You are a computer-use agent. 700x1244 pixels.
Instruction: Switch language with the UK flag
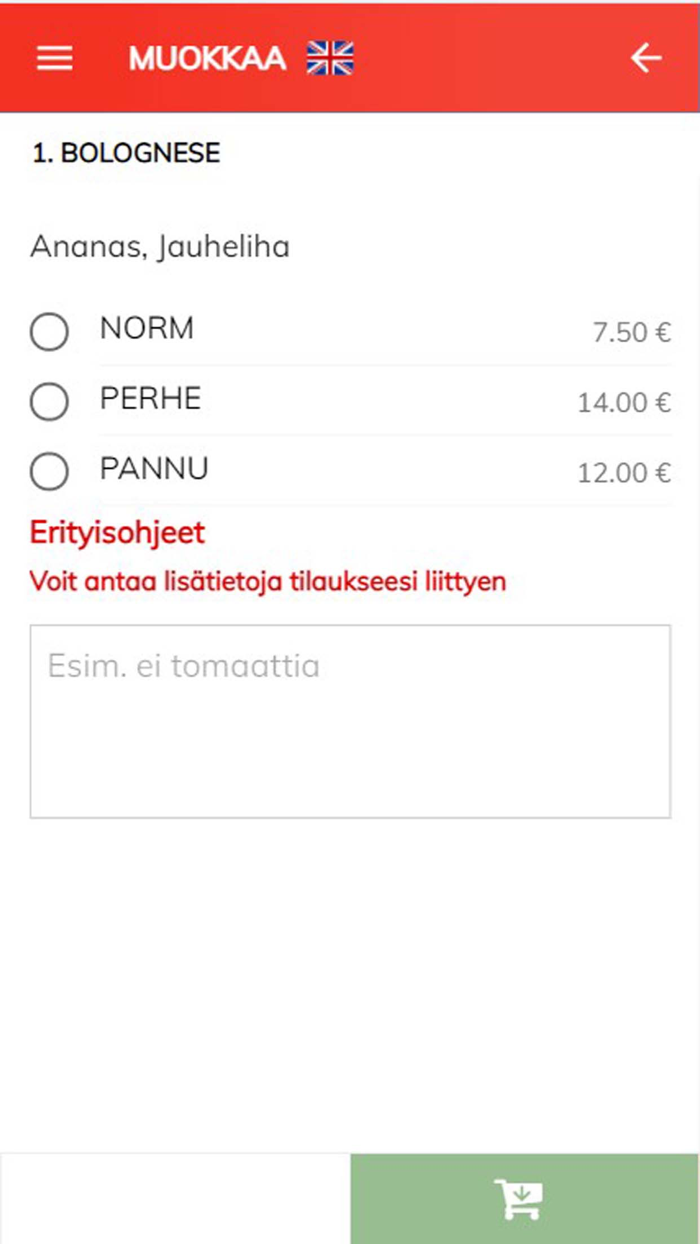pos(330,59)
